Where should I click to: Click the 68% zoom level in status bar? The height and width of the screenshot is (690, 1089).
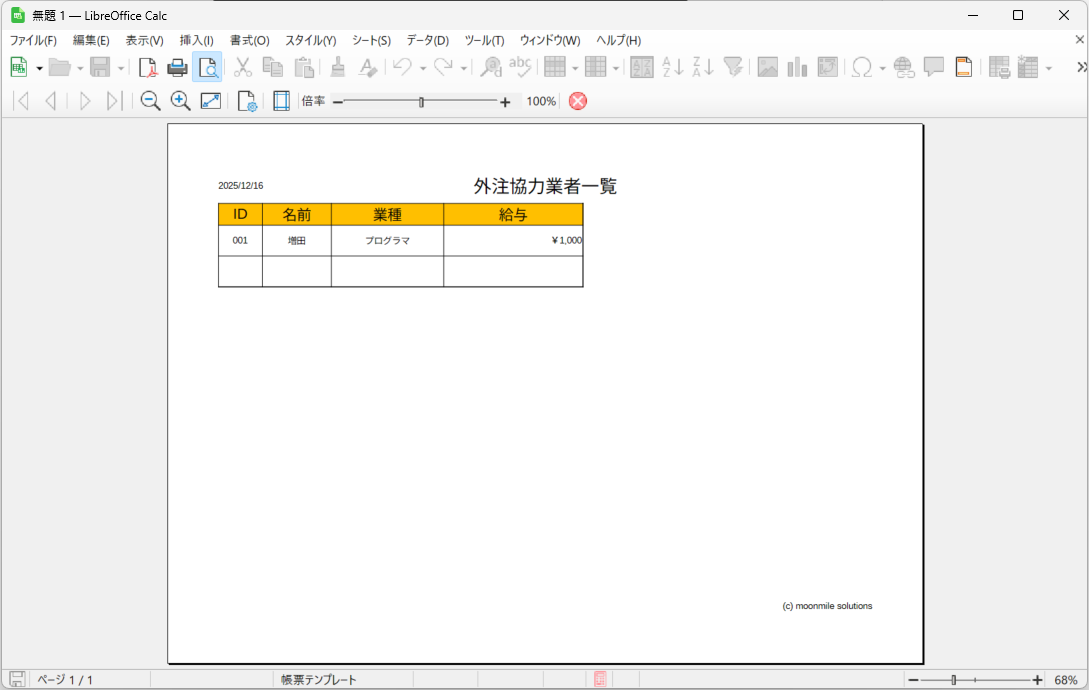[1065, 680]
